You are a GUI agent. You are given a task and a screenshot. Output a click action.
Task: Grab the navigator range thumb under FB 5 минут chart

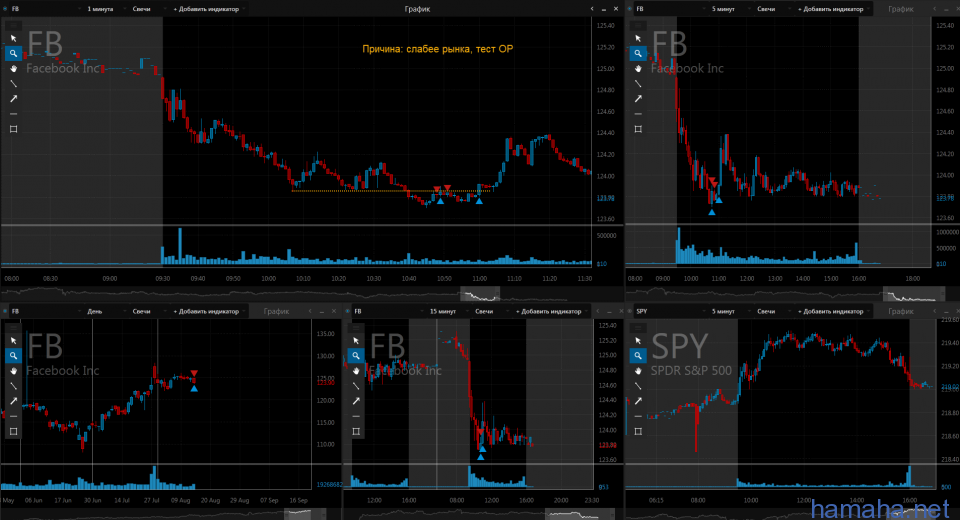914,294
